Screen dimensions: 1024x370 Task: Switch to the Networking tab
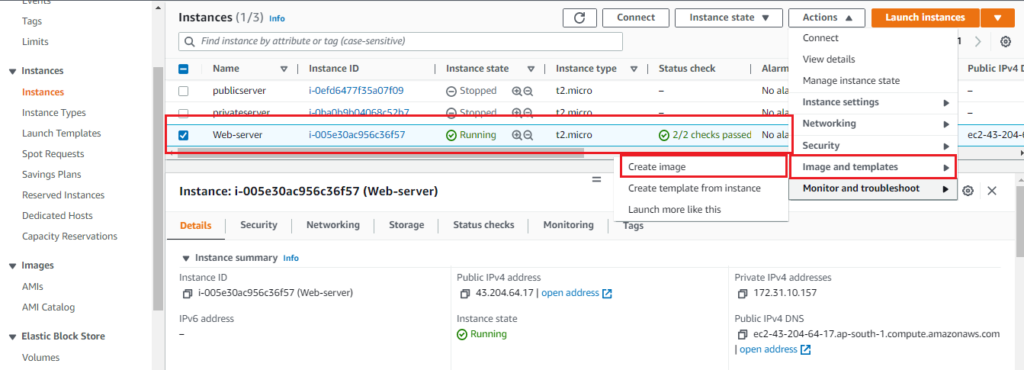333,225
